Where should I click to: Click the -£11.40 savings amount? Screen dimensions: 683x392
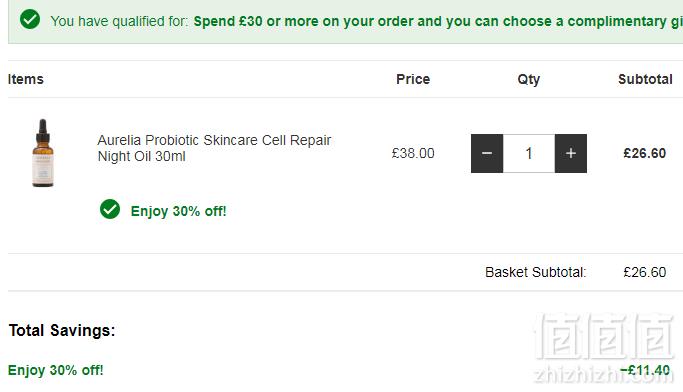click(645, 370)
